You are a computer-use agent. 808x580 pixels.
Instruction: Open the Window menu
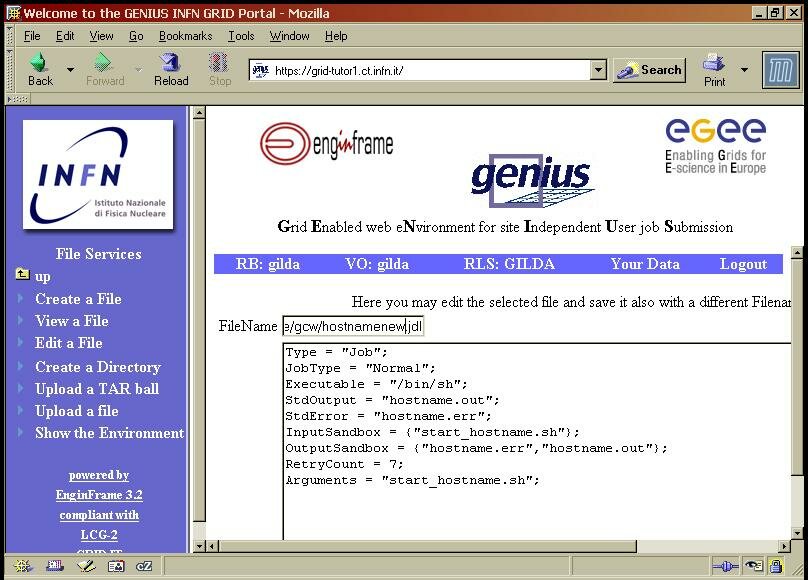point(290,36)
